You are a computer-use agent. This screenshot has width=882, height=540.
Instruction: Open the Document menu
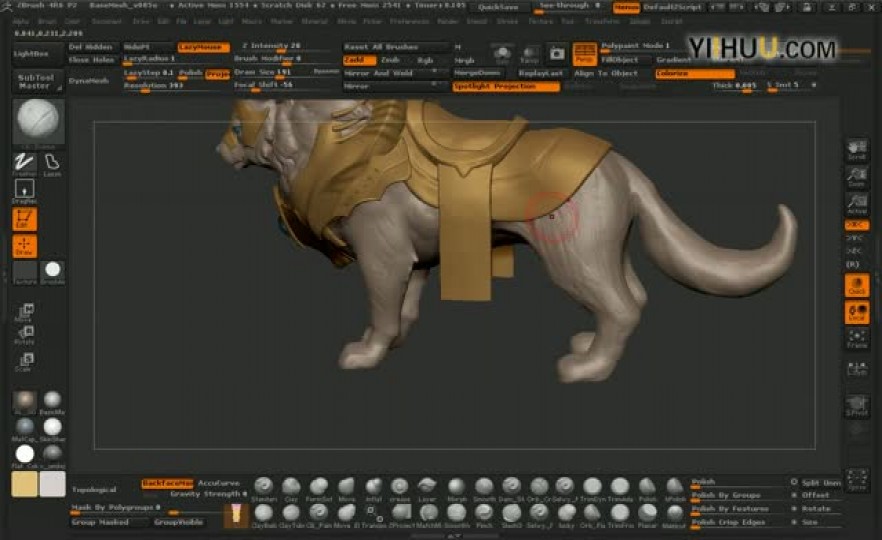point(106,21)
